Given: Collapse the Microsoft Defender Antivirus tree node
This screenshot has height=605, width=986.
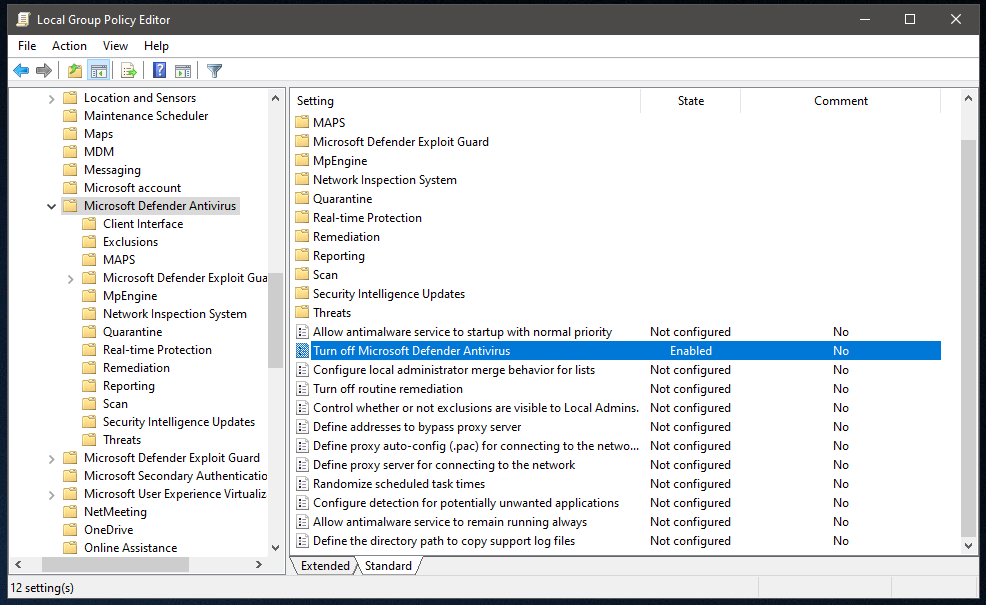Looking at the screenshot, I should 51,206.
